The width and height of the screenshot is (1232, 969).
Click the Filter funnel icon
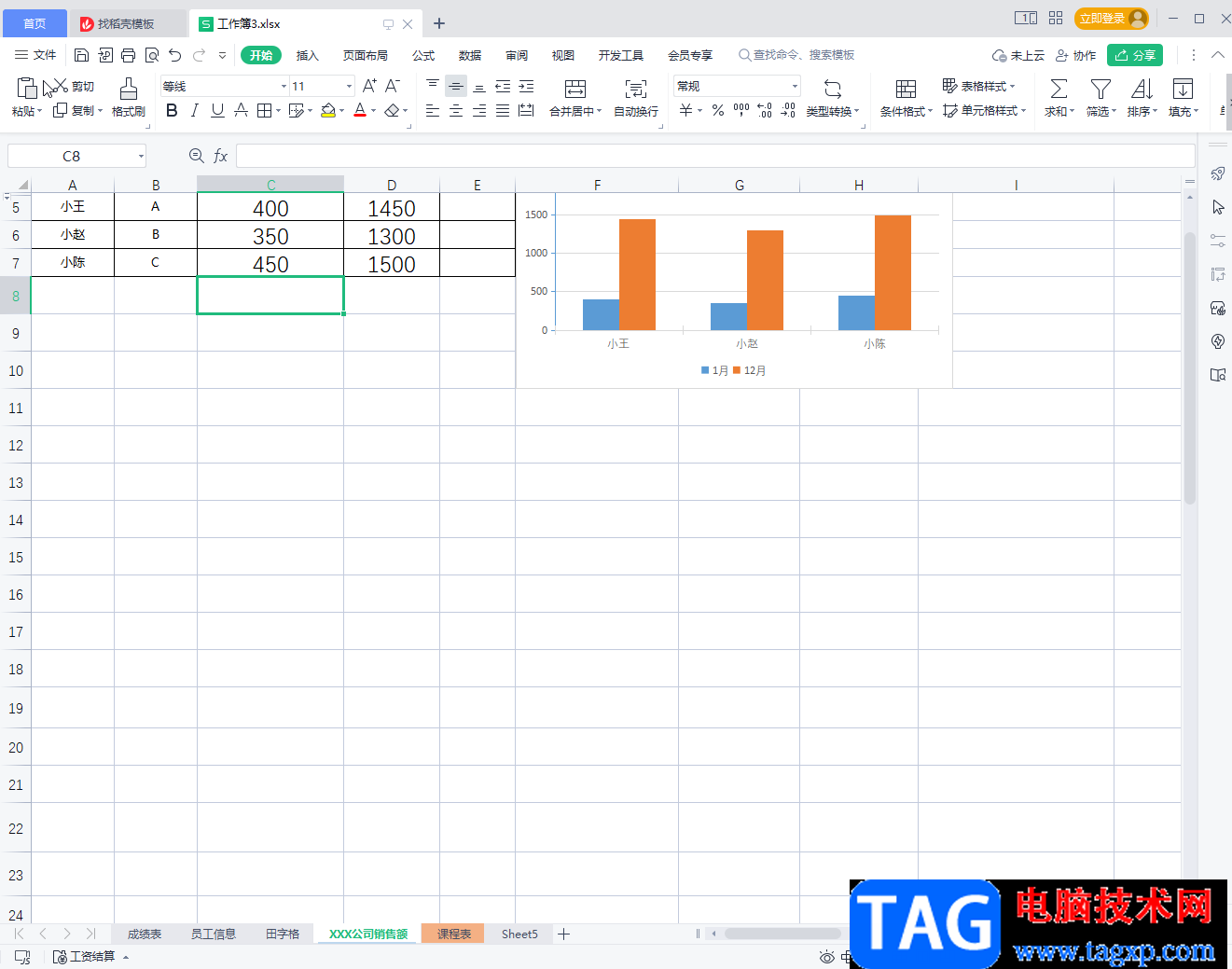click(1100, 89)
